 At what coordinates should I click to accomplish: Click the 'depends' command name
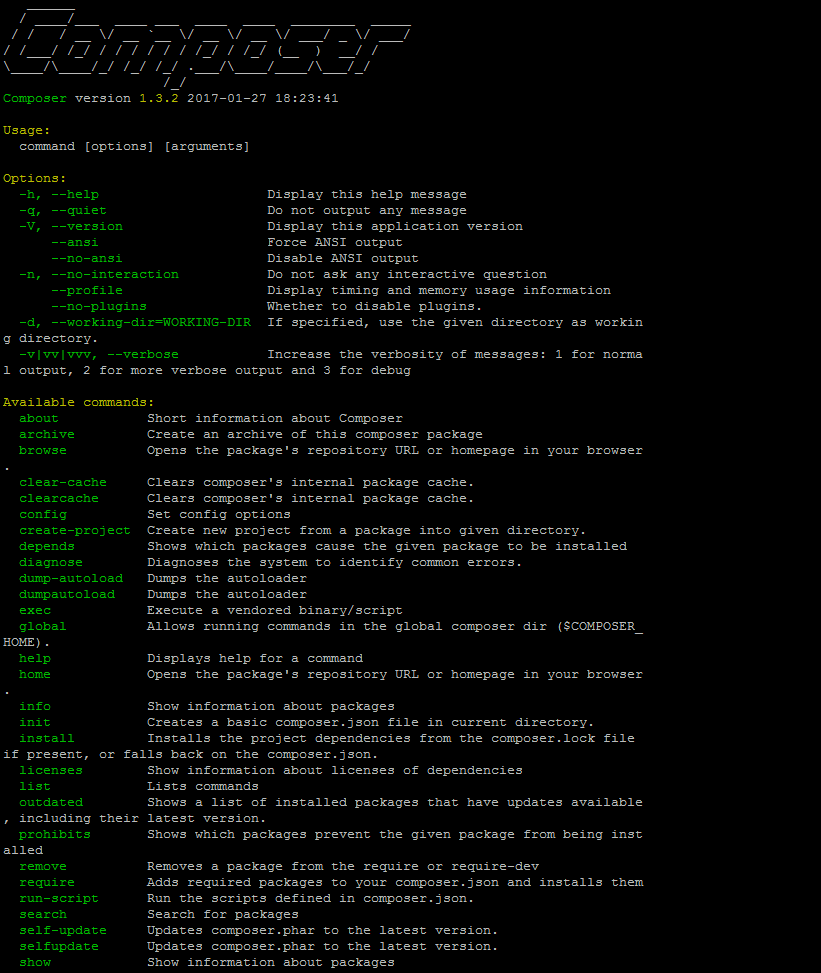47,546
